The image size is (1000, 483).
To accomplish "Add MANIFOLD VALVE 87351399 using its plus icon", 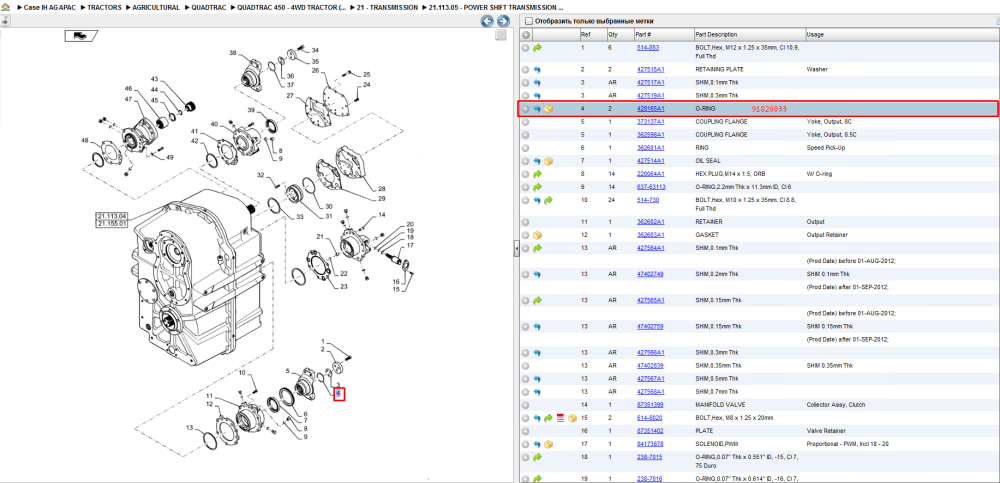I will tap(526, 405).
